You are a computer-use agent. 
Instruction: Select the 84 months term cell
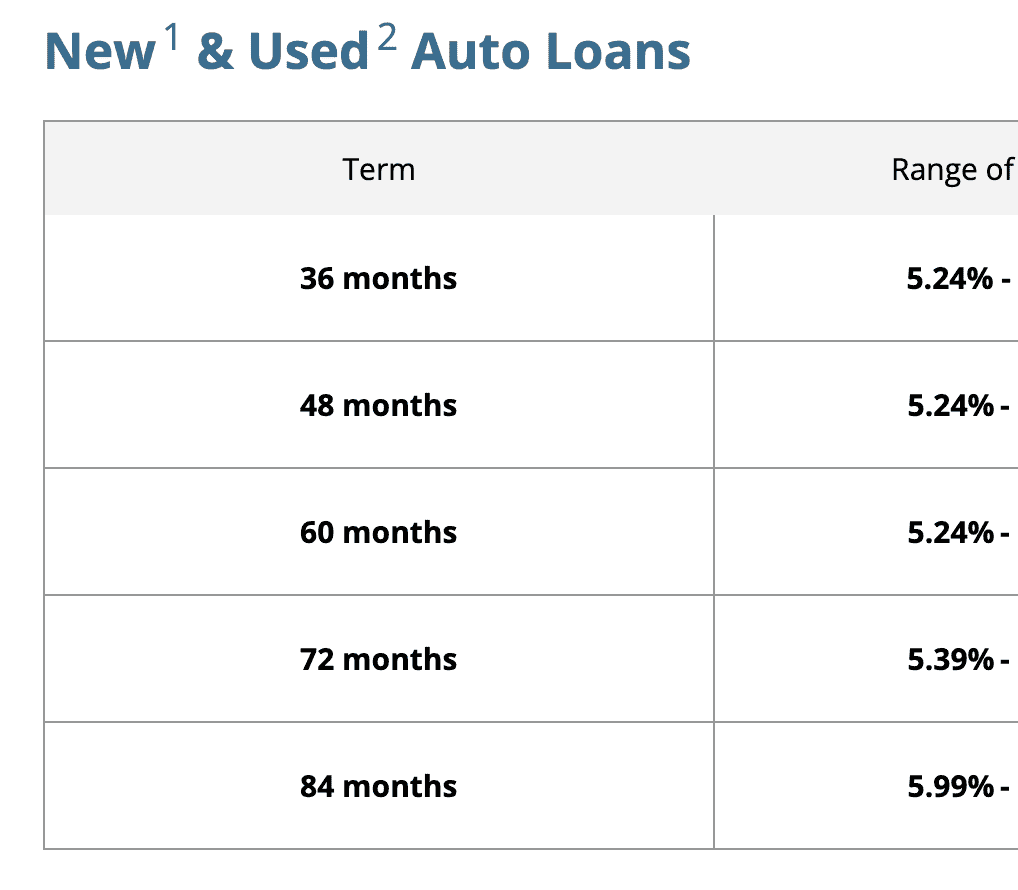(x=378, y=786)
